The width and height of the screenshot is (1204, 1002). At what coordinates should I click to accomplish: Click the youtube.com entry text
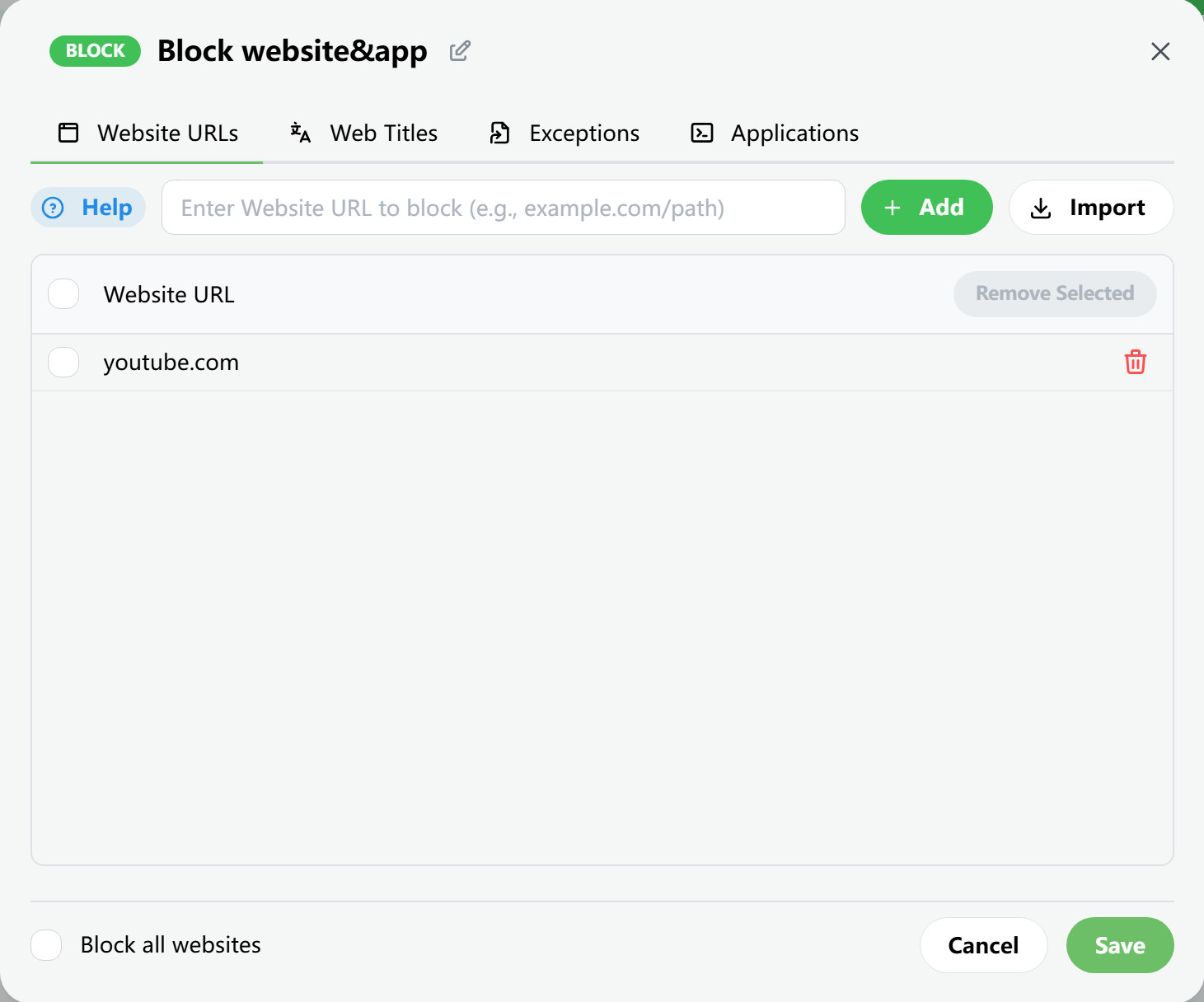coord(171,363)
